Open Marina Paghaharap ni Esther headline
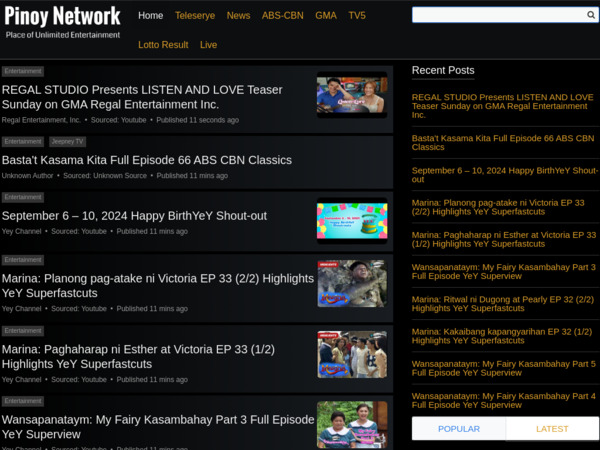The width and height of the screenshot is (600, 450). coord(138,356)
